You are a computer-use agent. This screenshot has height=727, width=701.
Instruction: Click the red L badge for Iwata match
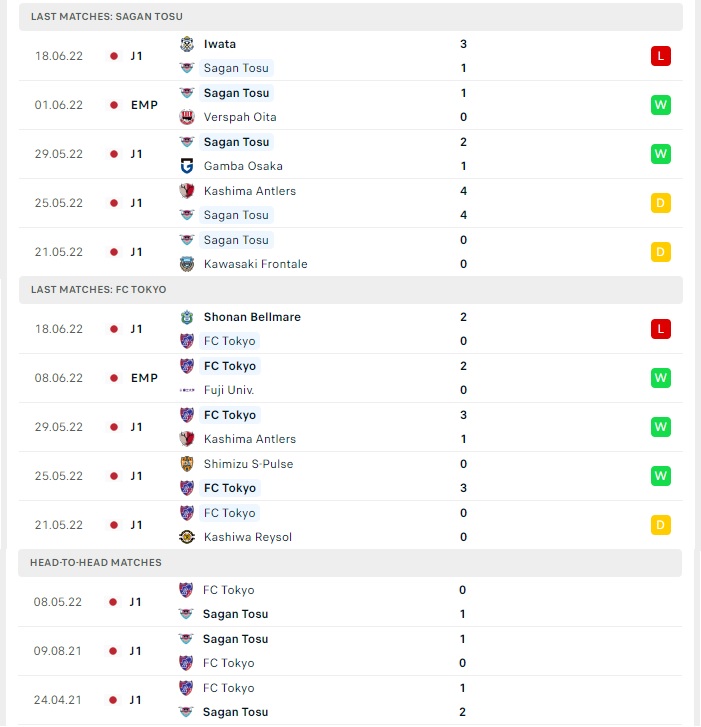[x=661, y=56]
